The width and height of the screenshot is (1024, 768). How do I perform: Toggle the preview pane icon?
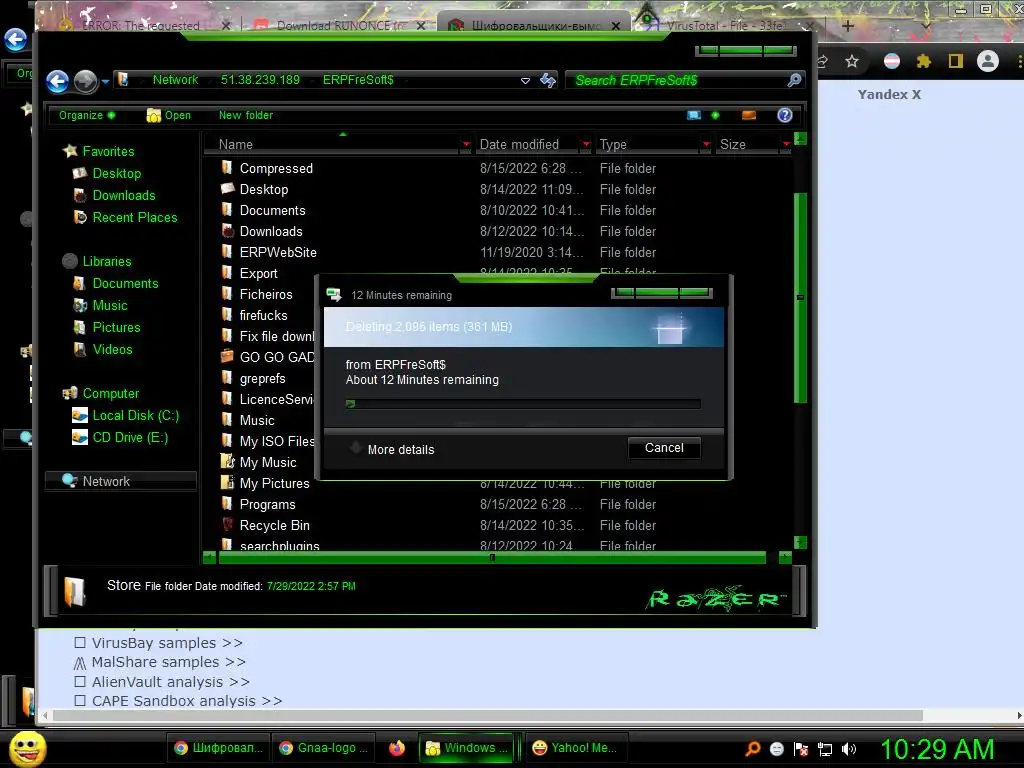tap(748, 116)
